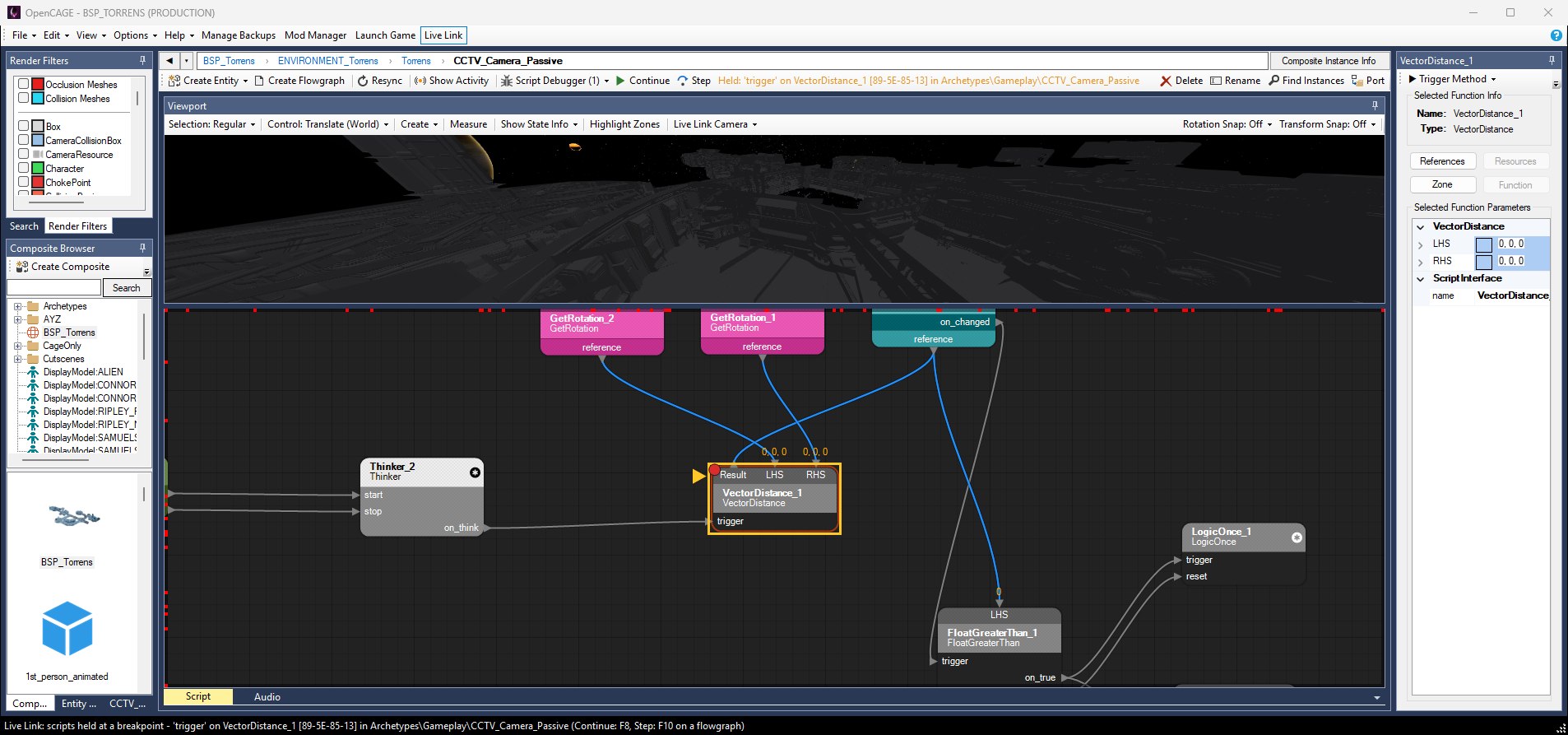
Task: Open the Options menu
Action: point(135,35)
